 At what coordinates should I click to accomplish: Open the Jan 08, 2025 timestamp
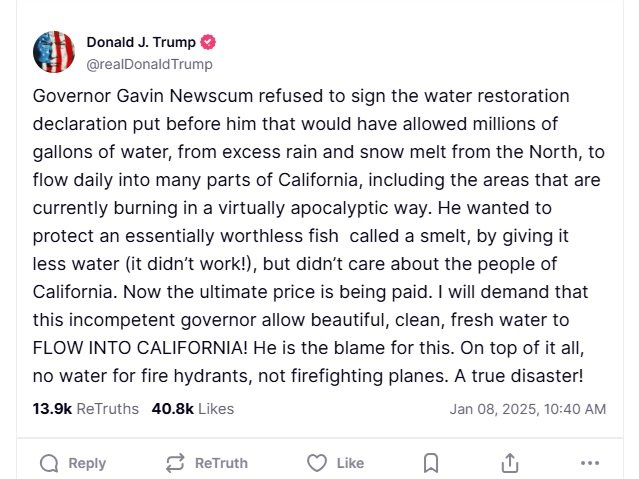tap(527, 409)
